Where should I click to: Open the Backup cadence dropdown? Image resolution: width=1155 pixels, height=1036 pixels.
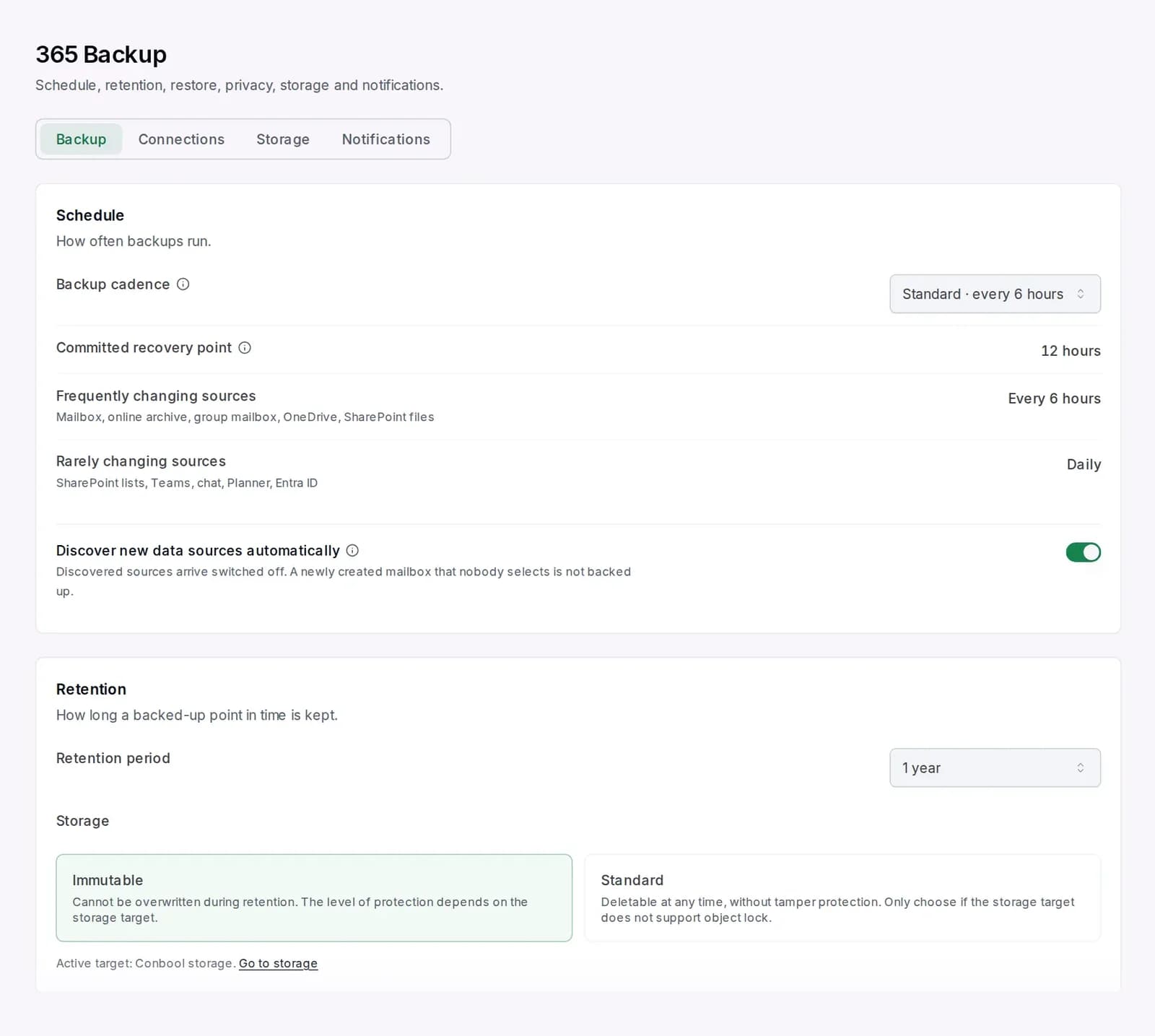(x=995, y=294)
